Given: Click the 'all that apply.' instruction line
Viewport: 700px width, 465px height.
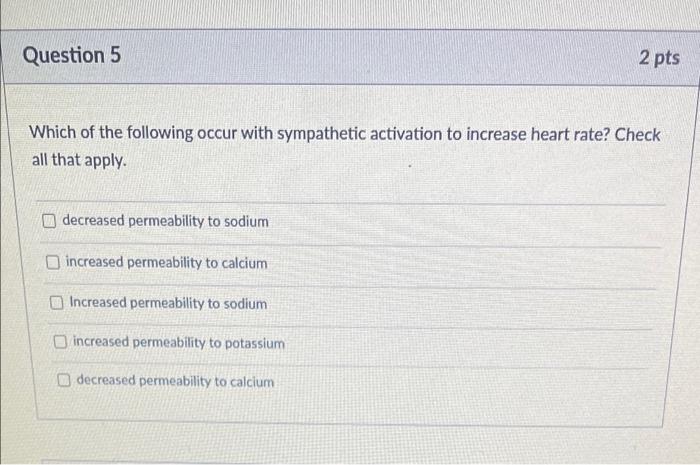Looking at the screenshot, I should point(79,160).
